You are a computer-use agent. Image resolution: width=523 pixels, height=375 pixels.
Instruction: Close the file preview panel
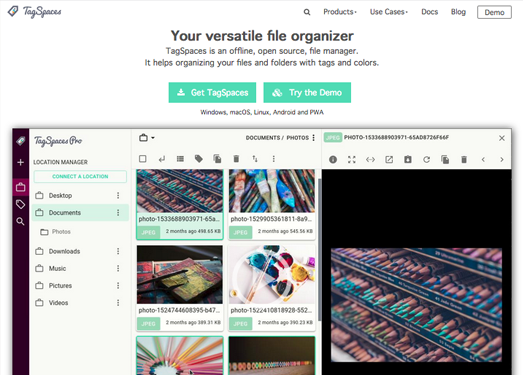[502, 138]
